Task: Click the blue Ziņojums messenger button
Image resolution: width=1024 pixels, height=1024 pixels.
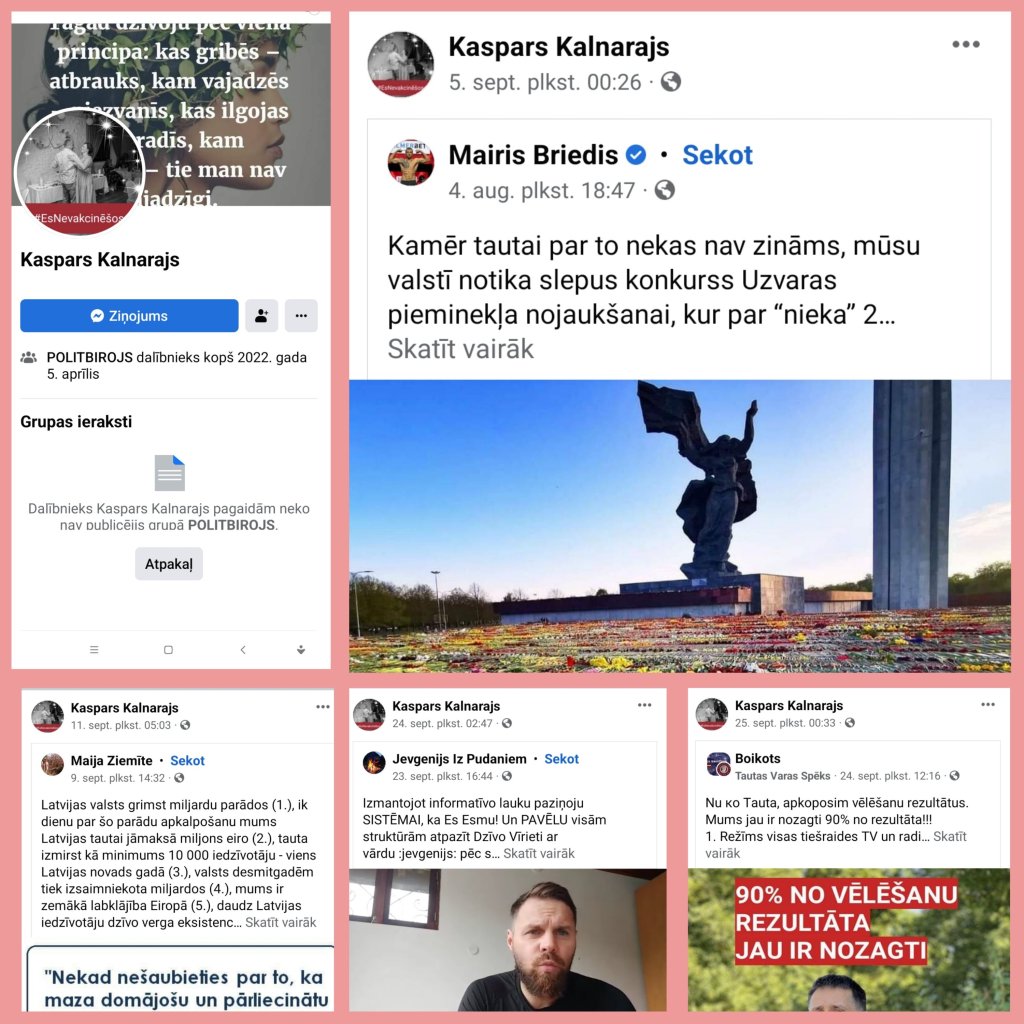Action: click(129, 315)
